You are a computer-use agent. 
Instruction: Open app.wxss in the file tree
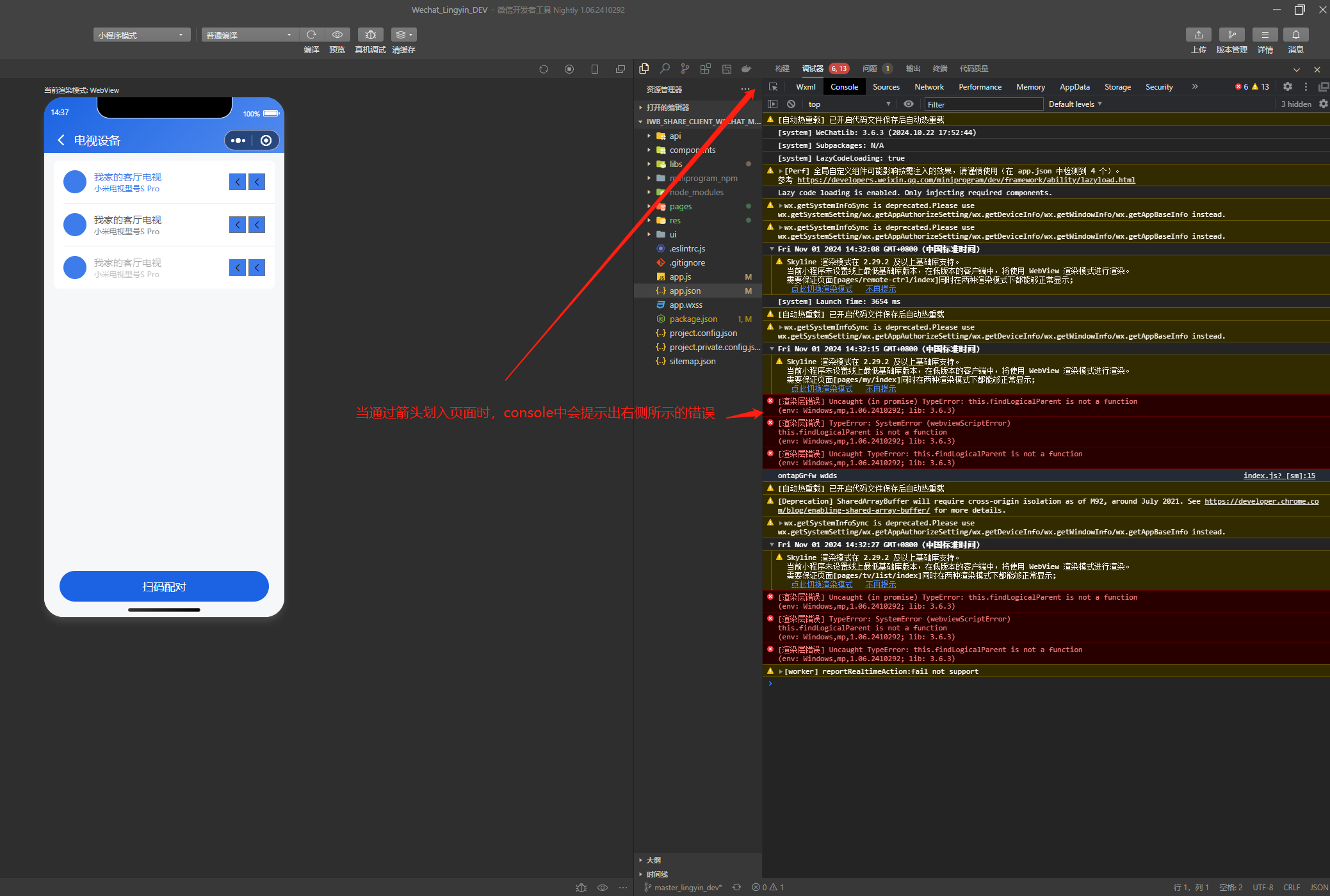[685, 305]
